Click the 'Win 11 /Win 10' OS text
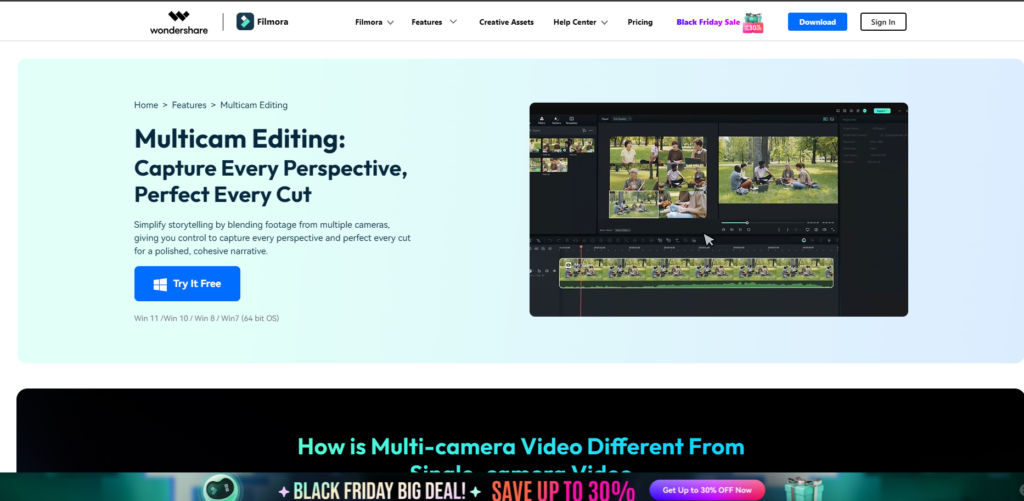 click(x=206, y=319)
